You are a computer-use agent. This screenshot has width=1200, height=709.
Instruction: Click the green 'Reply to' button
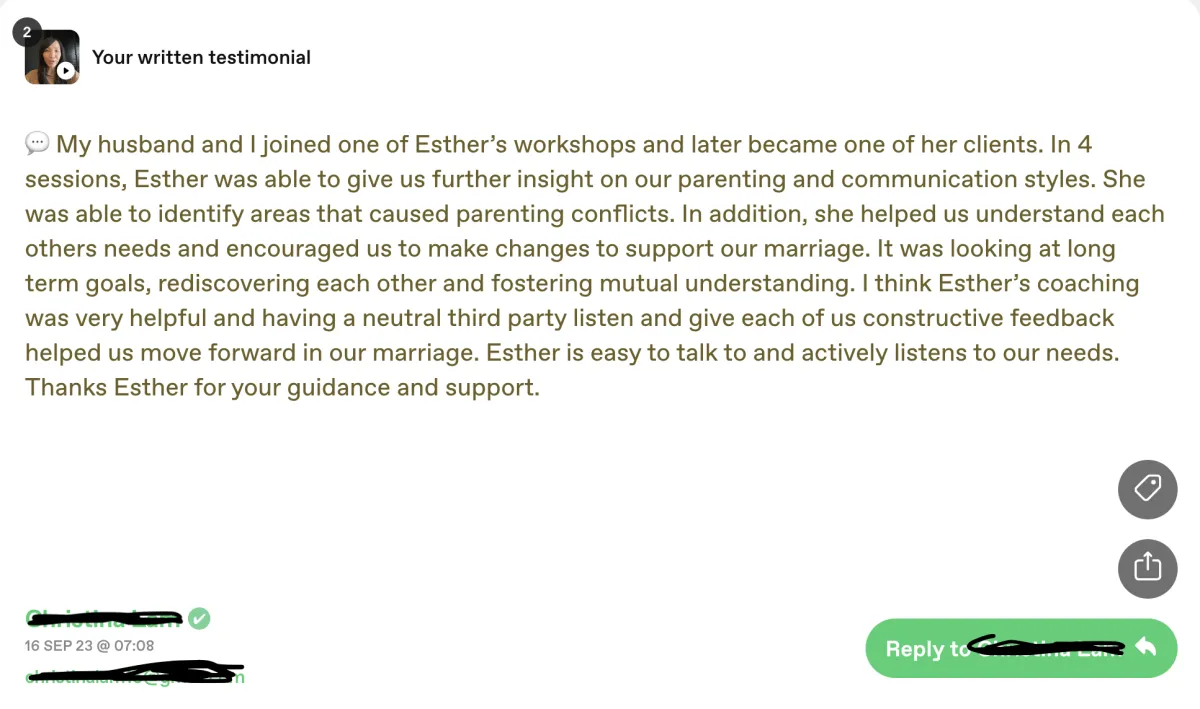click(x=1021, y=648)
